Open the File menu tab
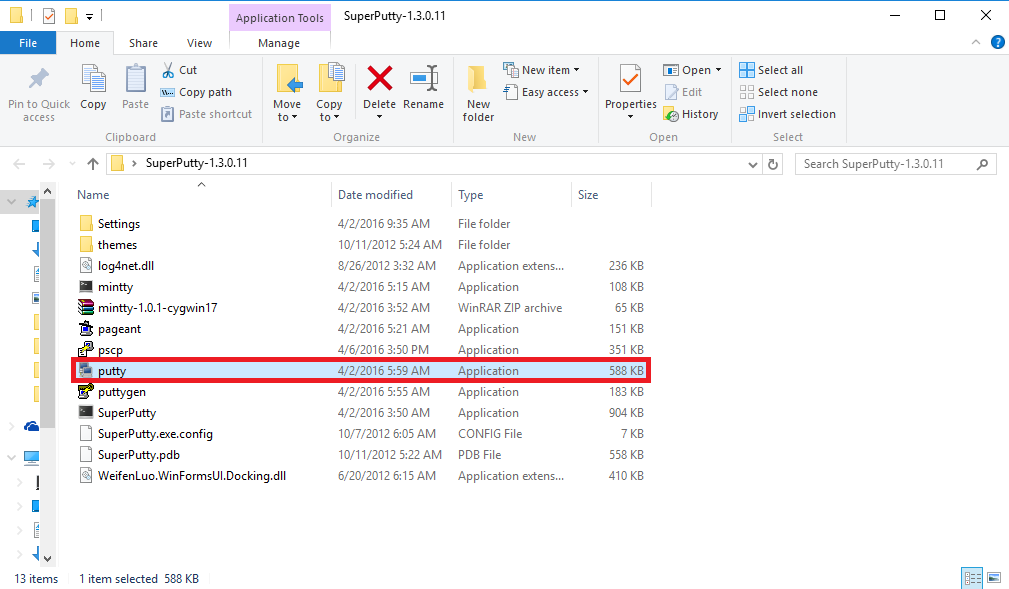This screenshot has width=1009, height=589. tap(28, 43)
